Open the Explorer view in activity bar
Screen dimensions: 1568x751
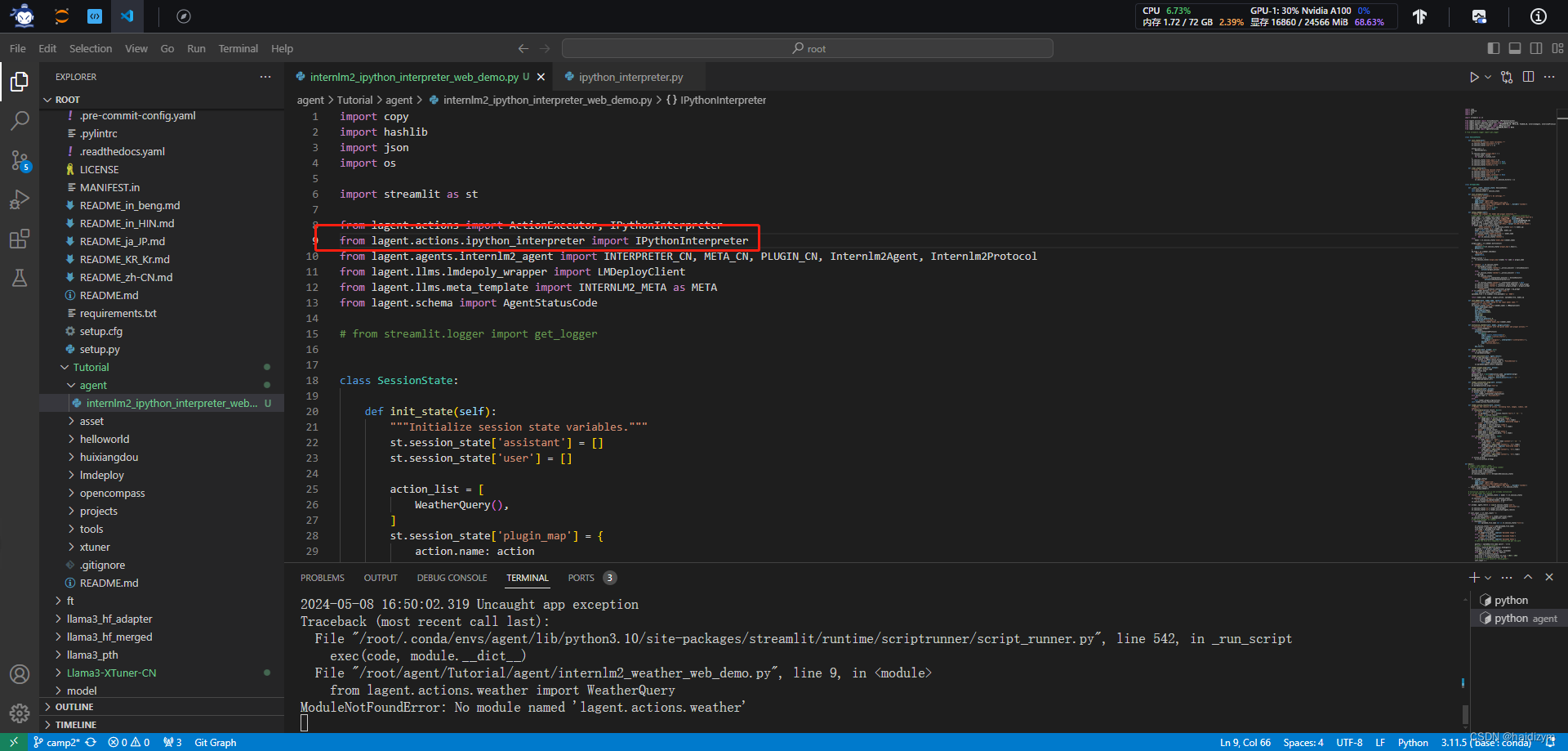coord(20,82)
